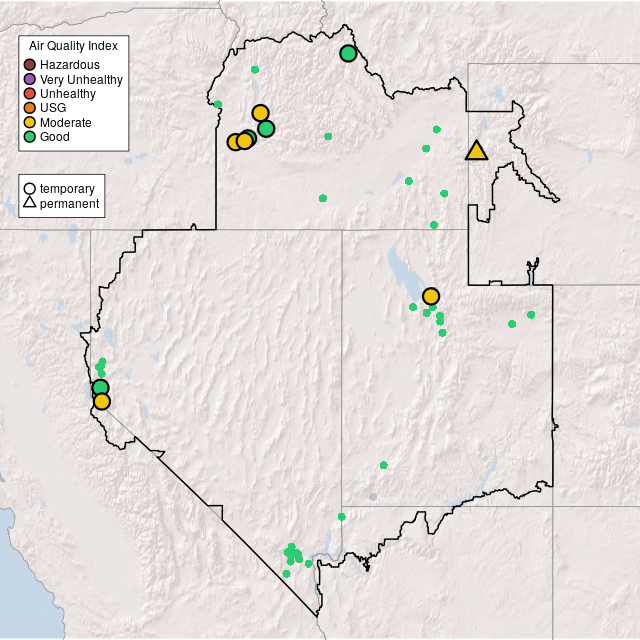Click the Hazardous legend color swatch

[x=30, y=65]
